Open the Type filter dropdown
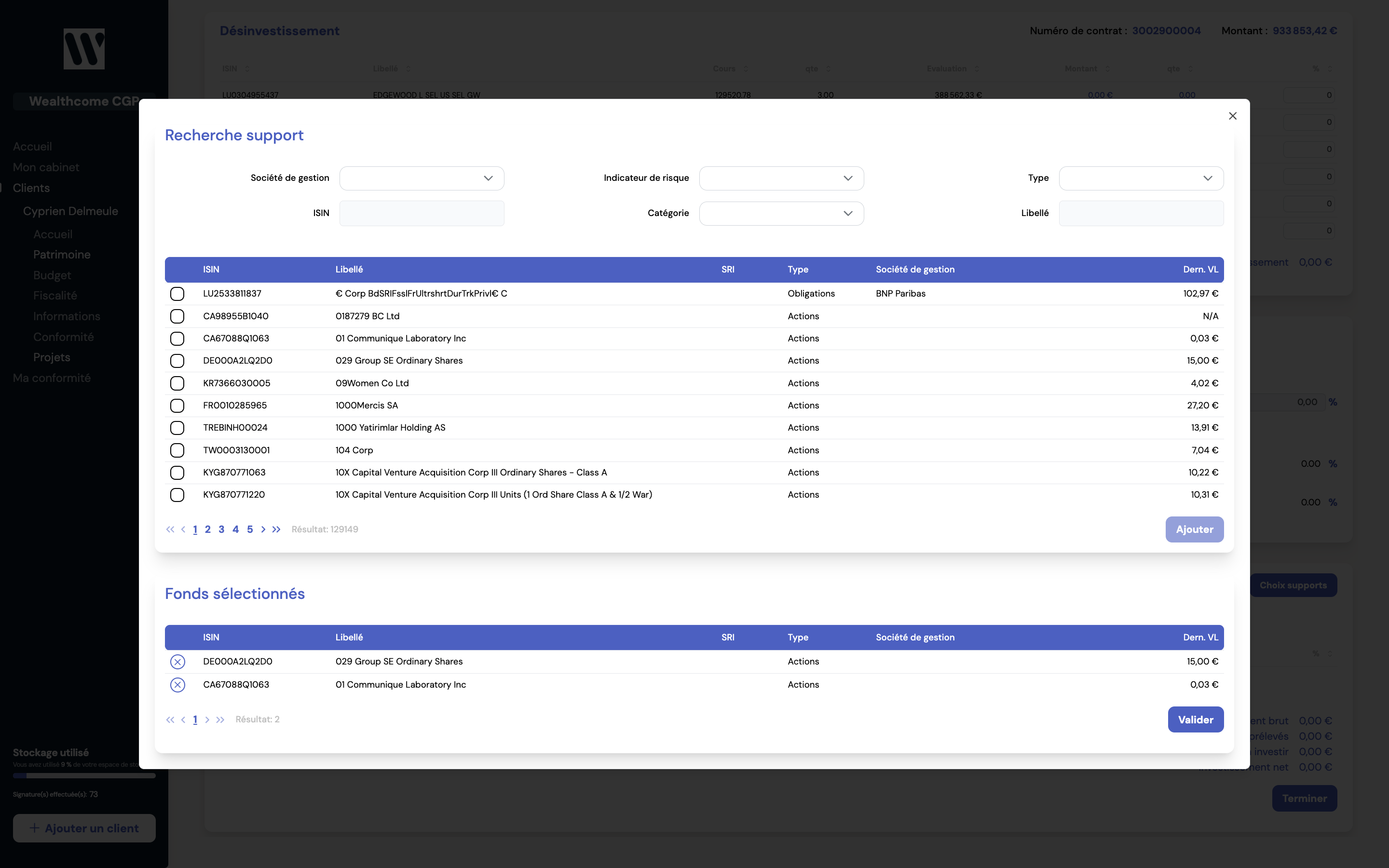 click(x=1141, y=178)
